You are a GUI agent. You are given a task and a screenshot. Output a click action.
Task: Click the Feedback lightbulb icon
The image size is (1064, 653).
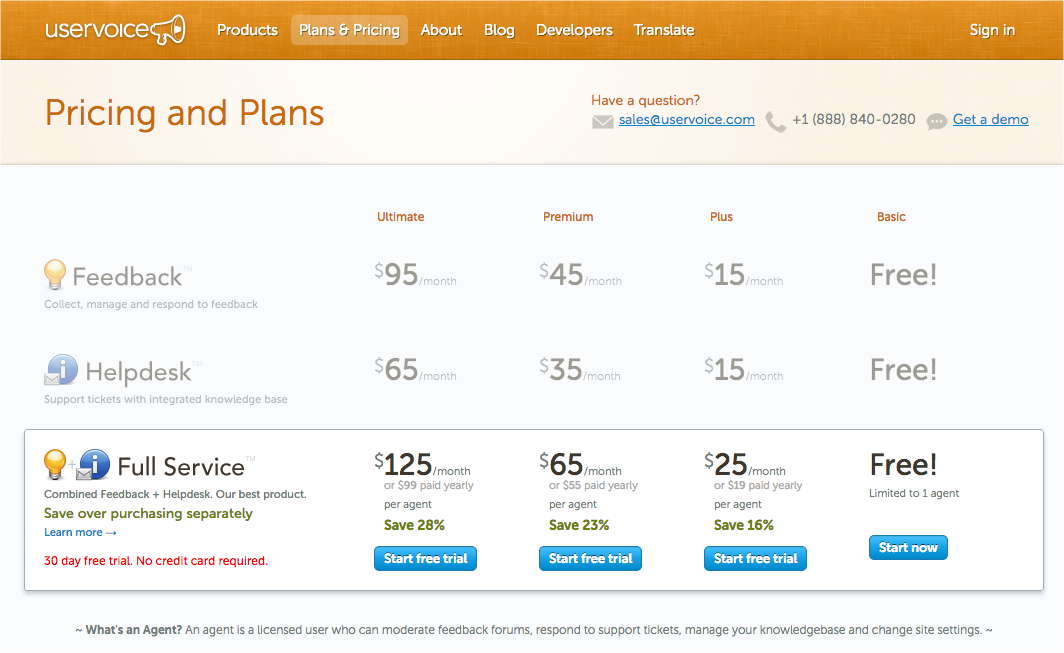55,275
